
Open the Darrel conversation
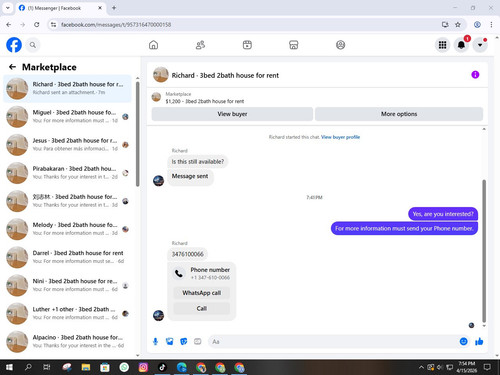click(67, 257)
